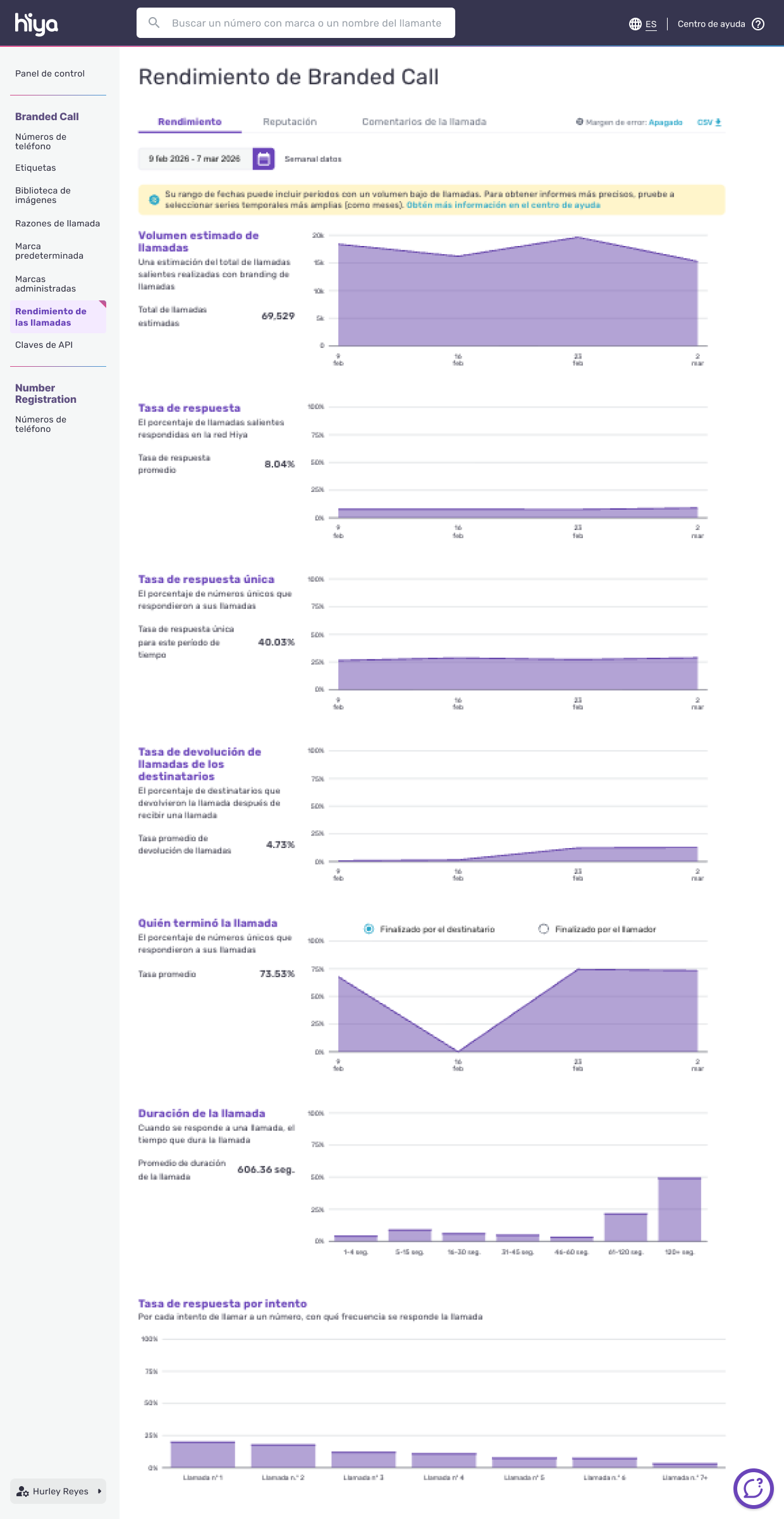Click the Hiya logo

[36, 23]
